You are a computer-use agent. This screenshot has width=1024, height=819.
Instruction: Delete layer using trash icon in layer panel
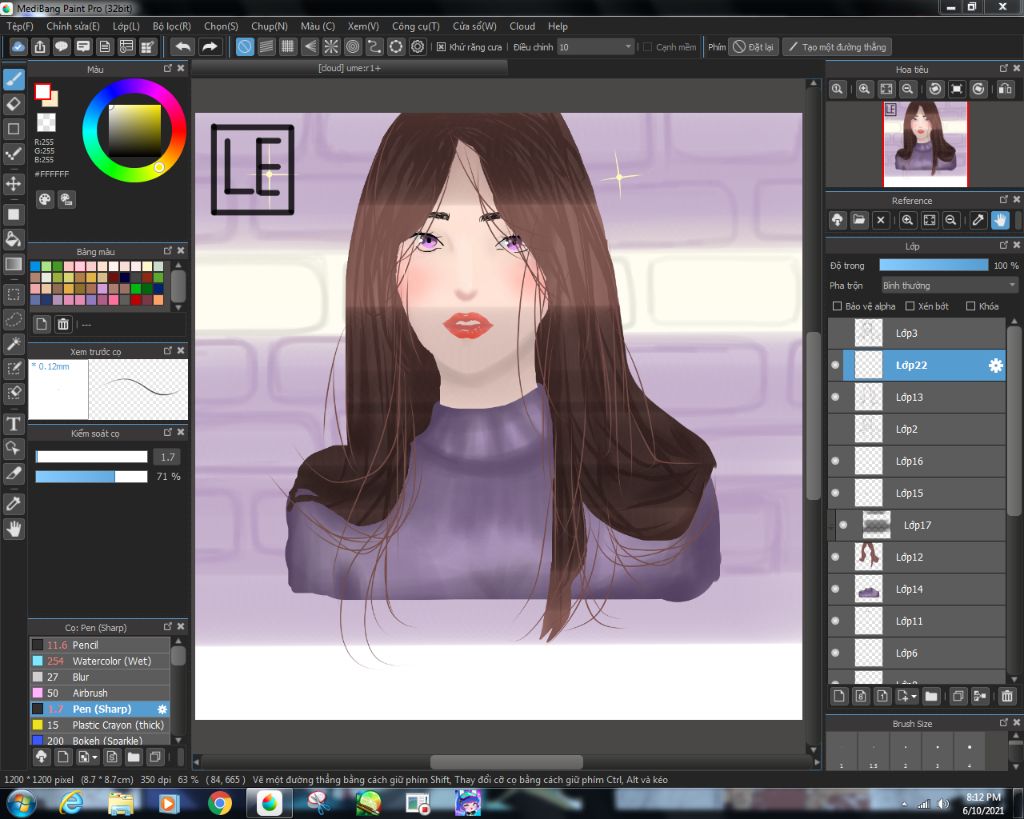click(1007, 696)
